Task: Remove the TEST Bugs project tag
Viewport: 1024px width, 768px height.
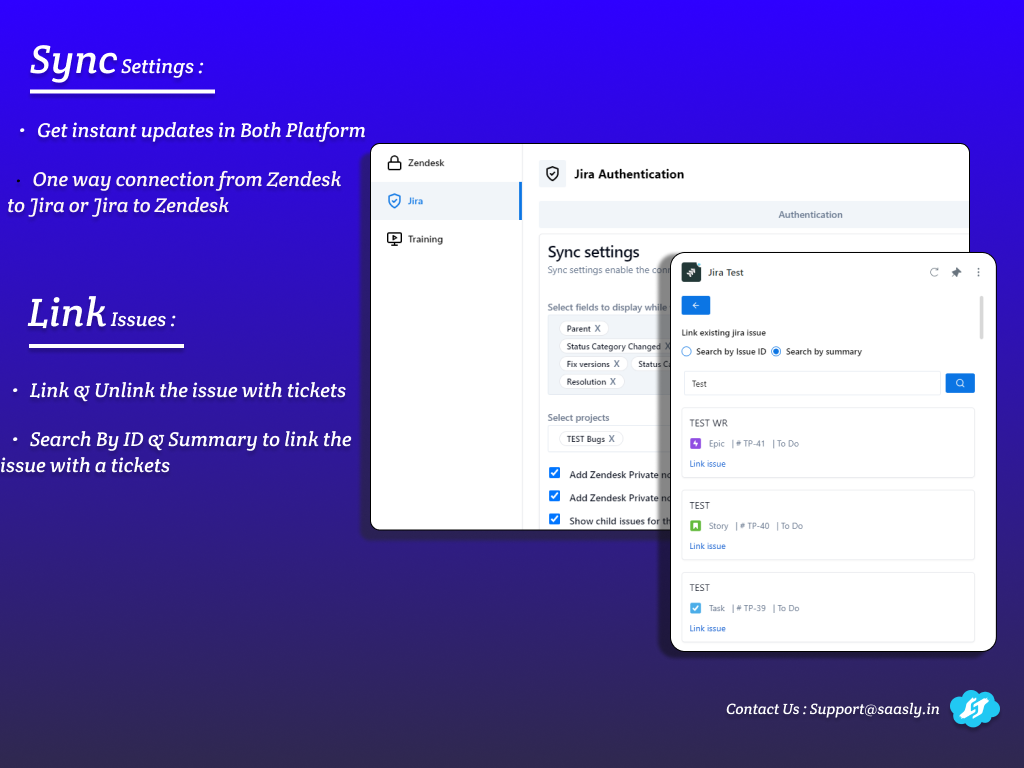Action: coord(612,439)
